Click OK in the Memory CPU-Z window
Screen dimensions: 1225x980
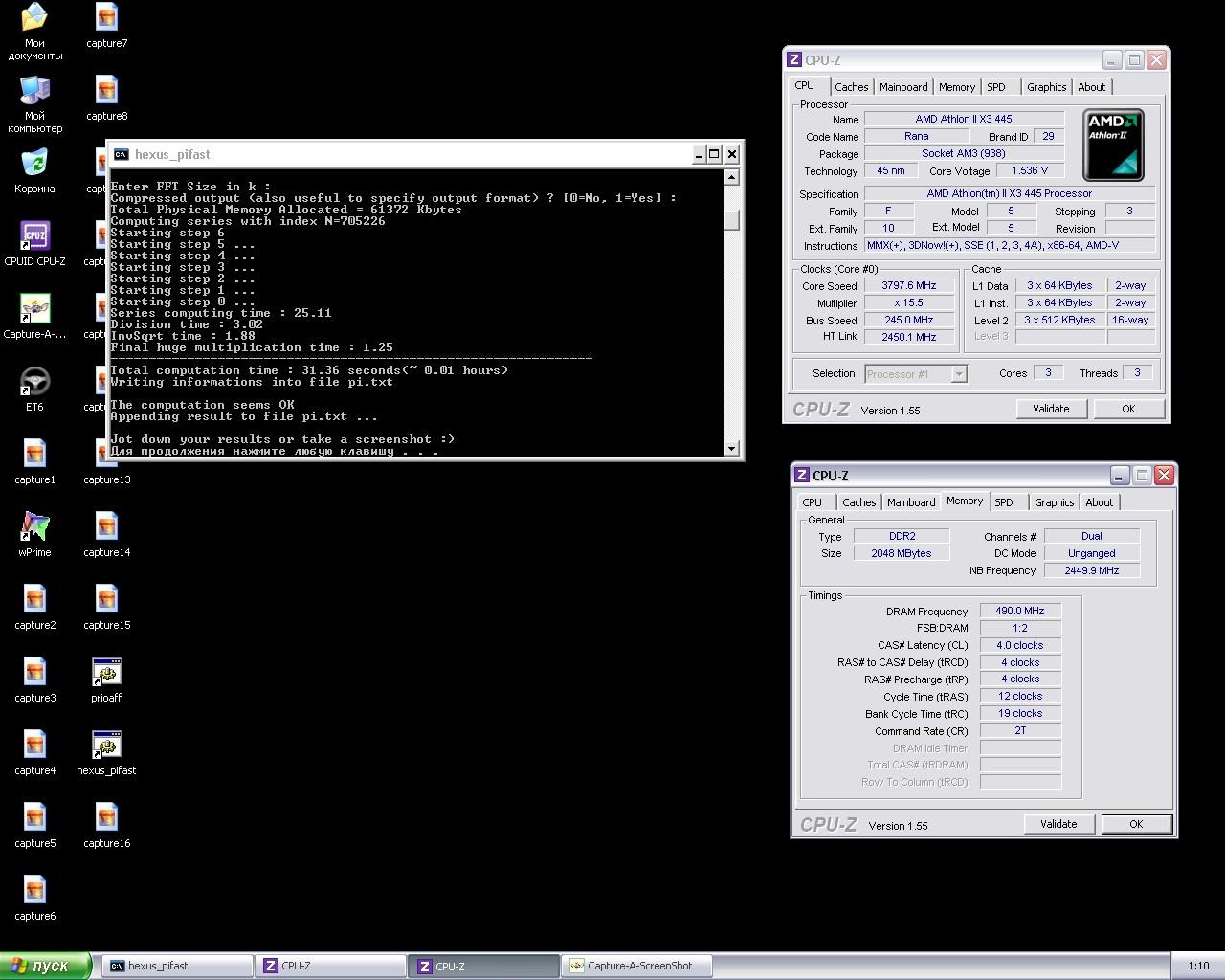(x=1136, y=824)
